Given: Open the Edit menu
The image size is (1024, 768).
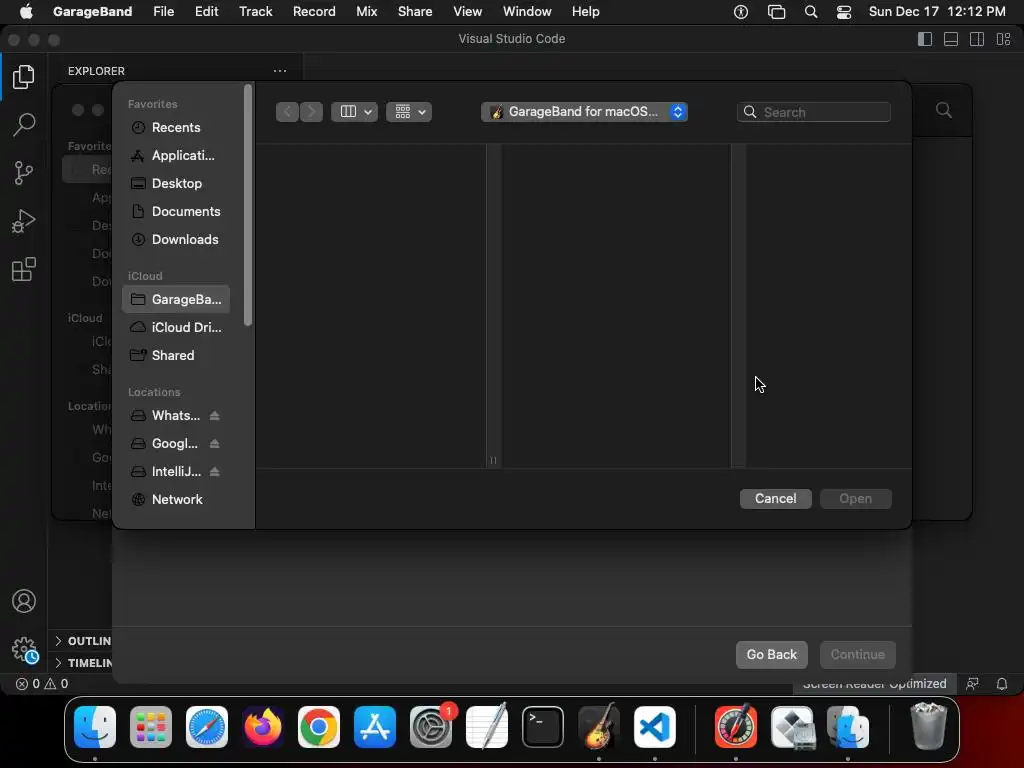Looking at the screenshot, I should 206,12.
